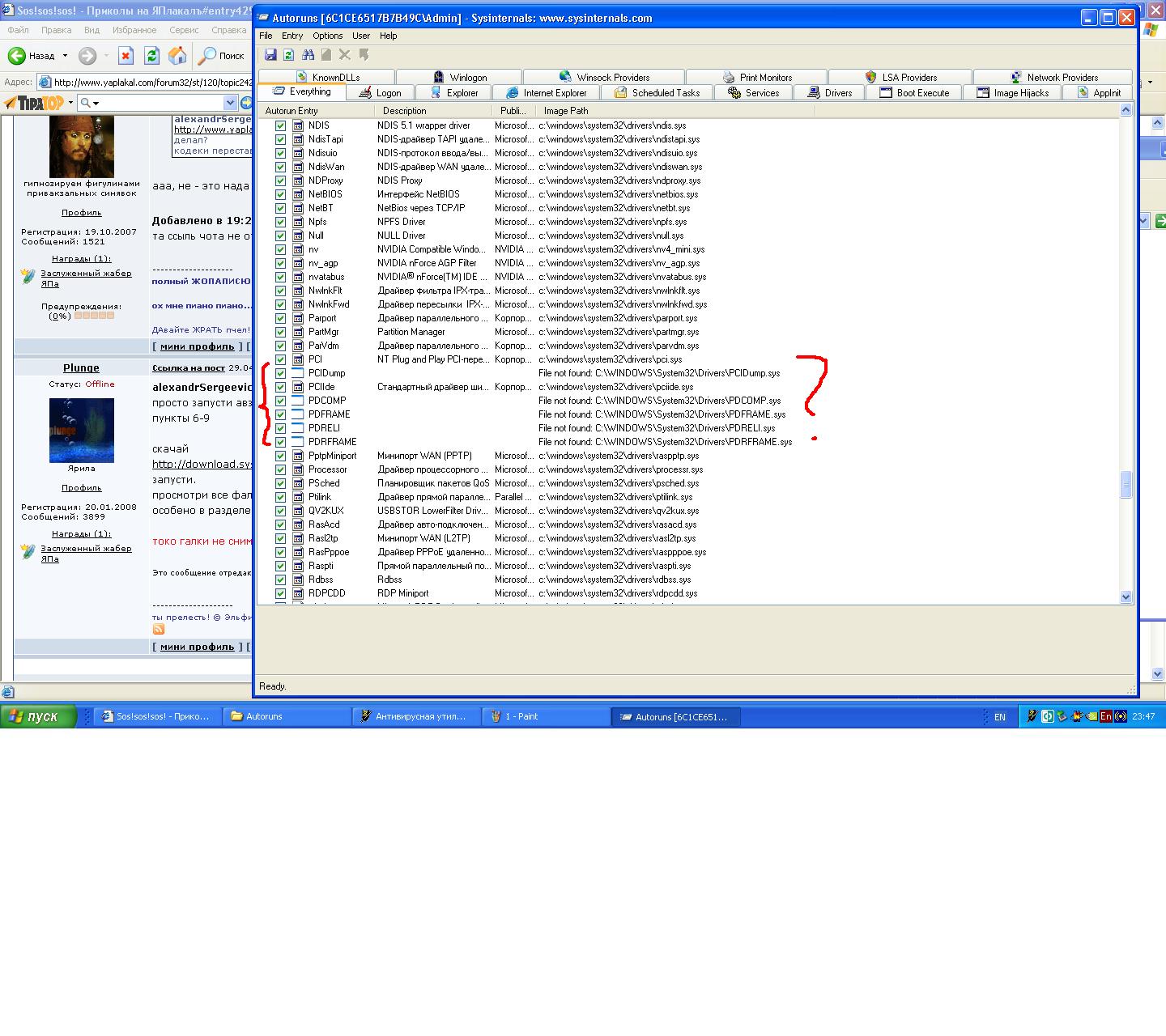The image size is (1166, 1036).
Task: Switch to the Drivers tab
Action: point(829,93)
